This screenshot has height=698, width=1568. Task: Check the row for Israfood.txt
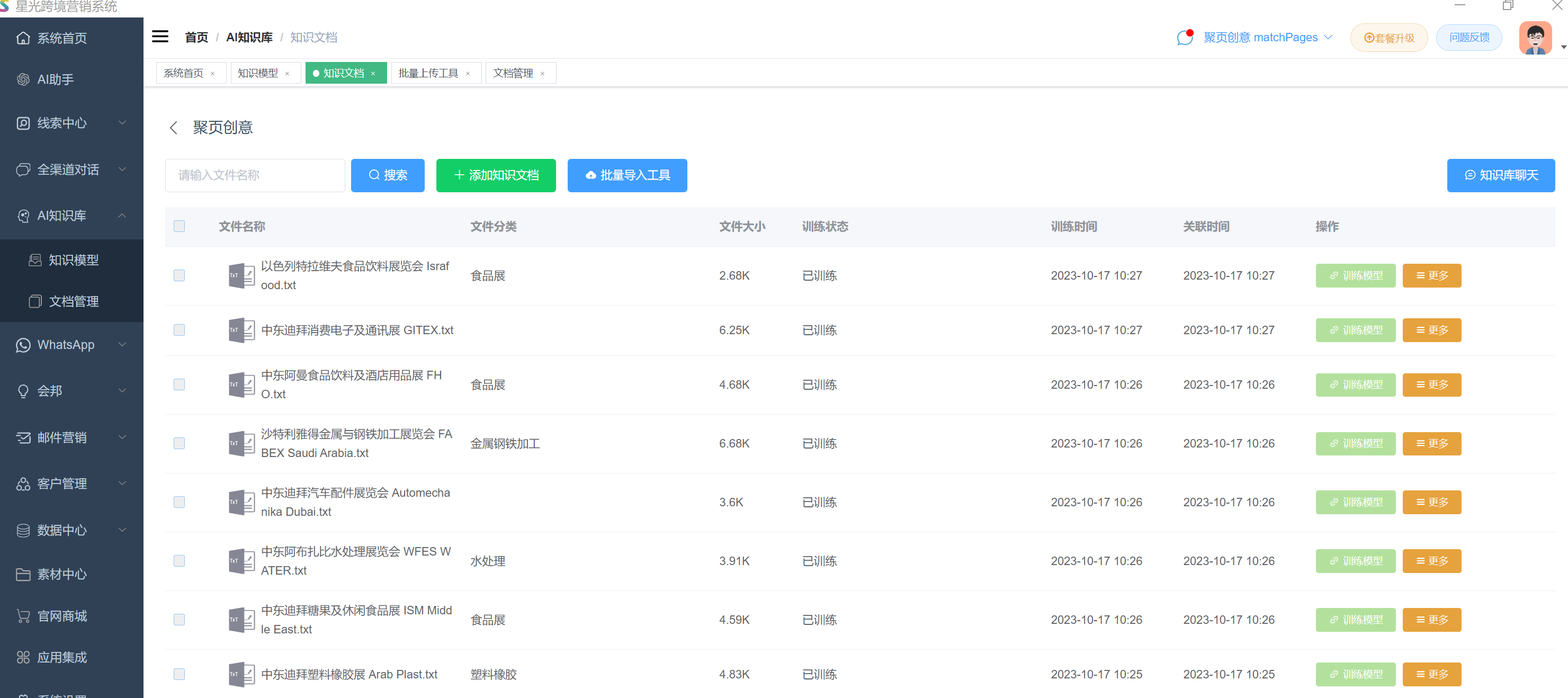(x=179, y=276)
